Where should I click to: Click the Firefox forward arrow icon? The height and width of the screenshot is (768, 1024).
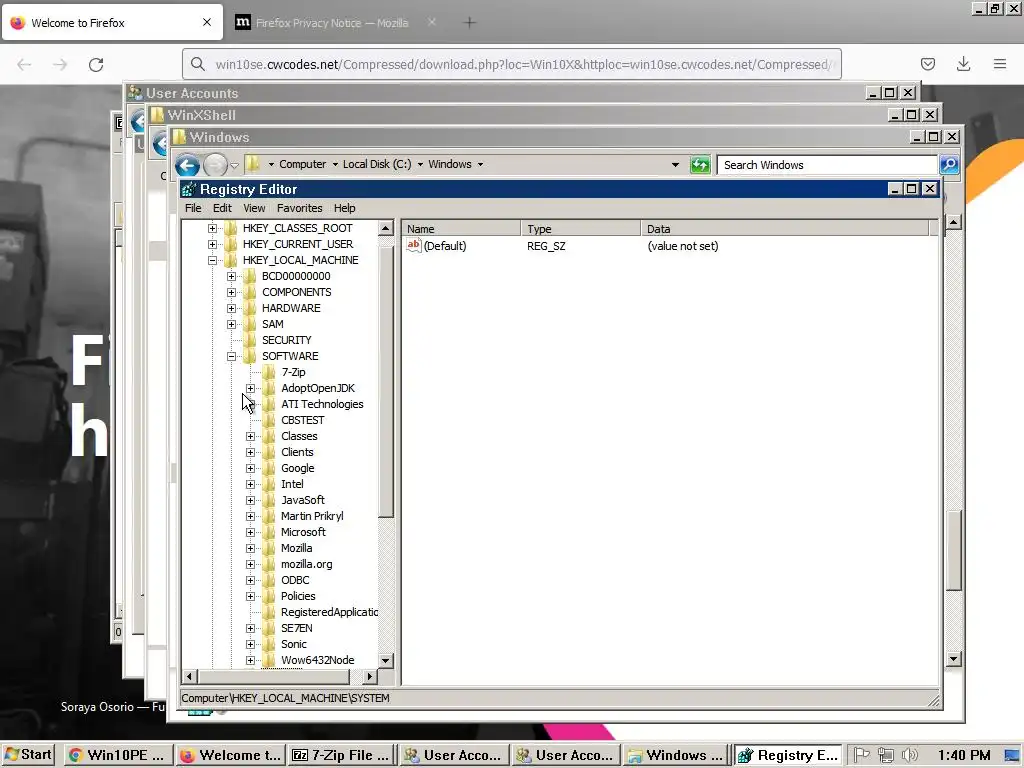pyautogui.click(x=60, y=65)
